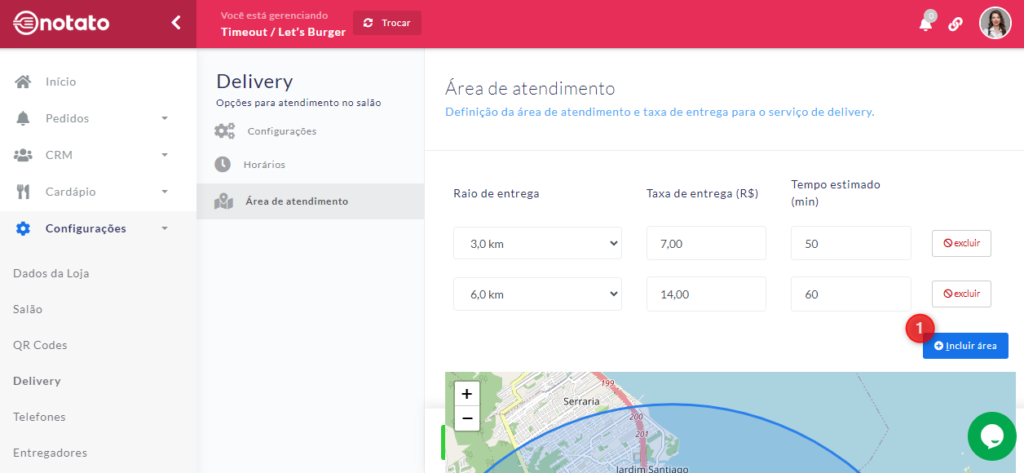1024x473 pixels.
Task: Zoom out on the map
Action: click(x=466, y=418)
